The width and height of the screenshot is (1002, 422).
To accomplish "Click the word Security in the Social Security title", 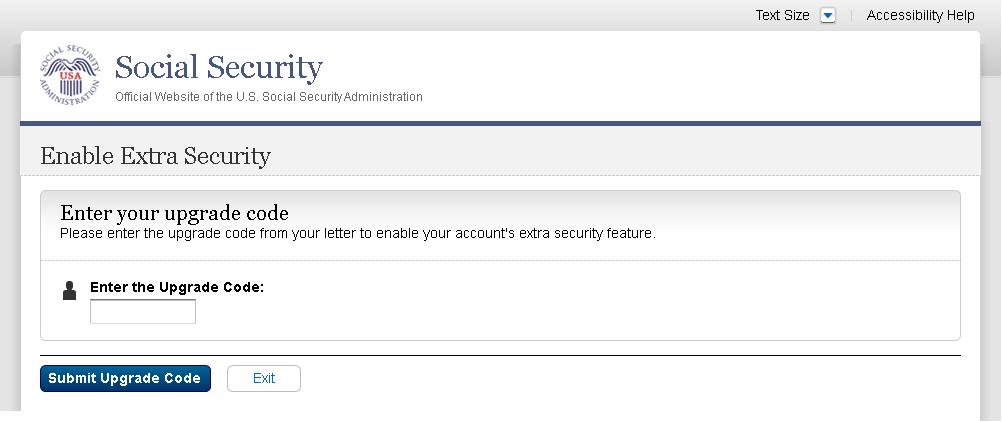I will [268, 67].
